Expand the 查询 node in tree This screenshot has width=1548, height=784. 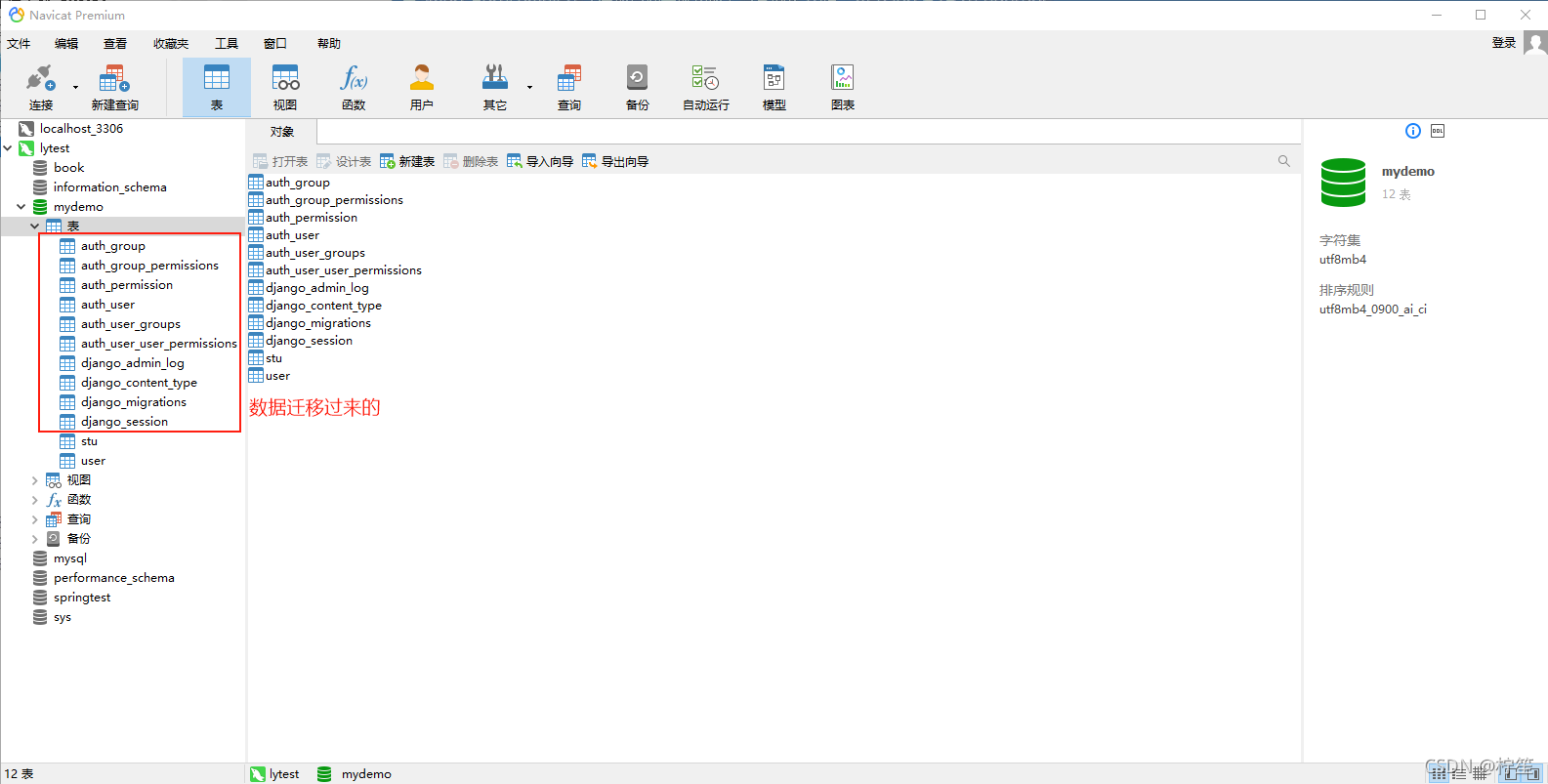[35, 519]
